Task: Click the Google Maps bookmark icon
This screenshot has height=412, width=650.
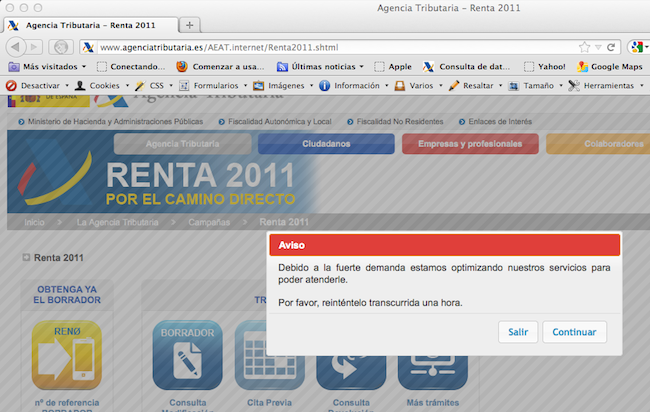Action: pyautogui.click(x=582, y=66)
